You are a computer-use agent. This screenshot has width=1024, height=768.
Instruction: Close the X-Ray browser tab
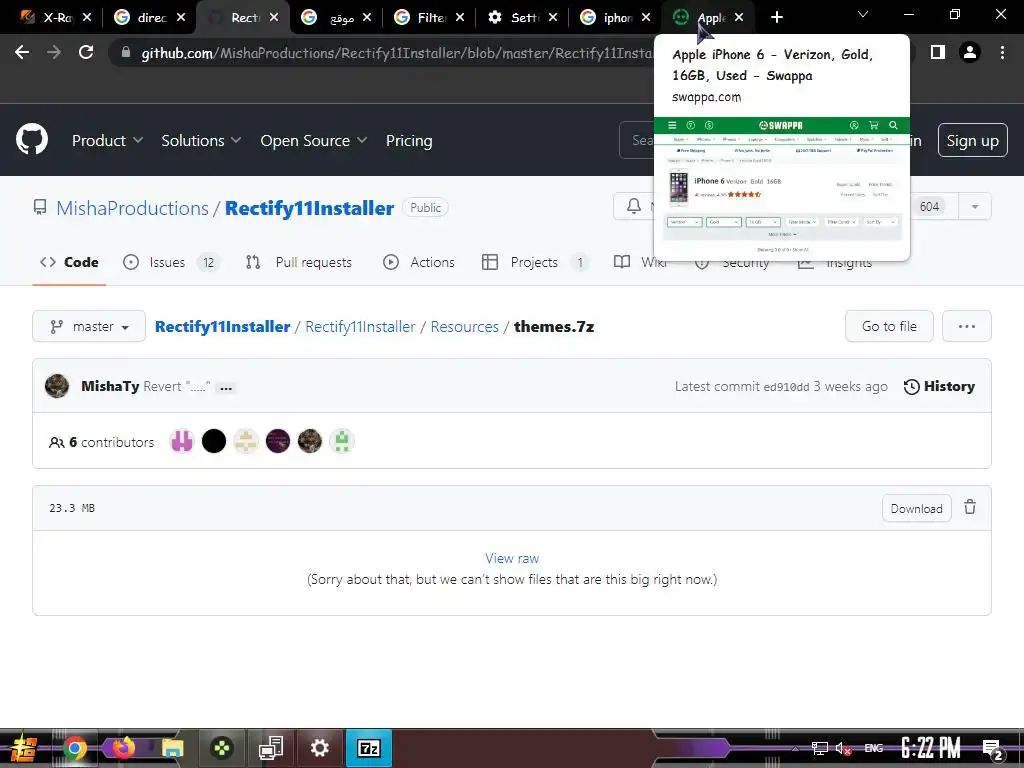pyautogui.click(x=88, y=17)
